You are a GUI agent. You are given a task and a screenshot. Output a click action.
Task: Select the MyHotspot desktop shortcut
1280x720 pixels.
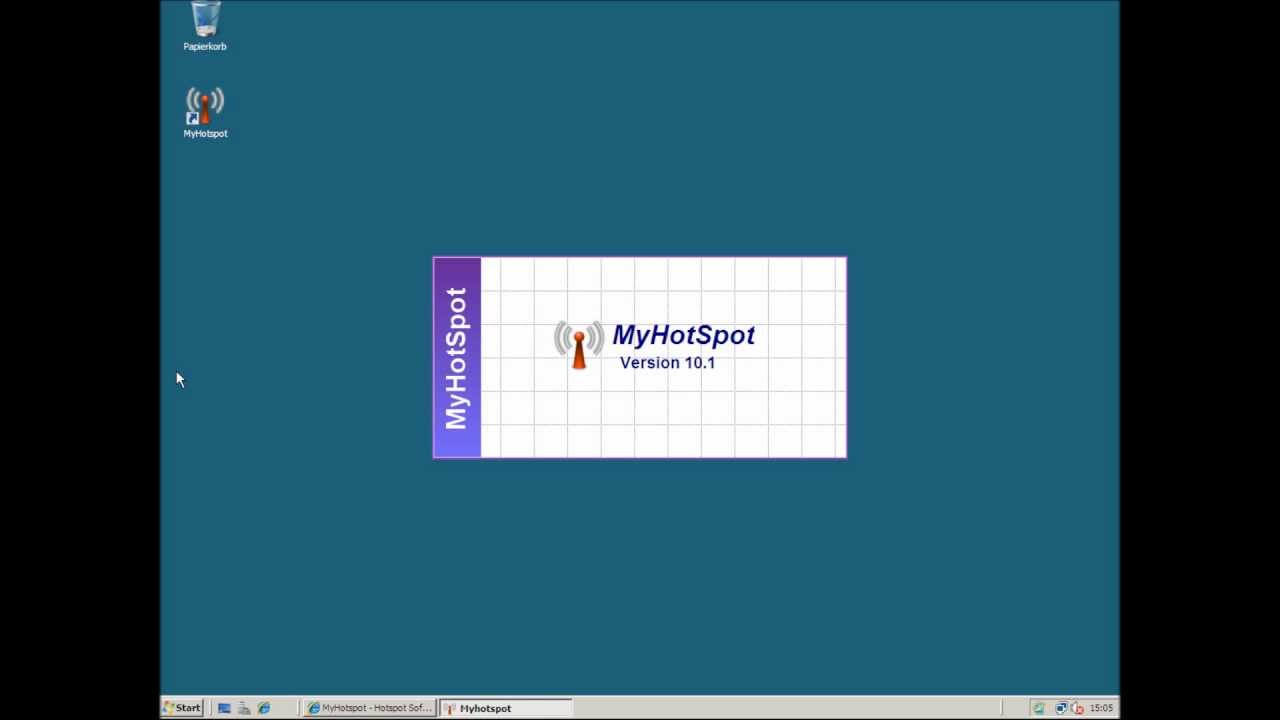[x=205, y=112]
